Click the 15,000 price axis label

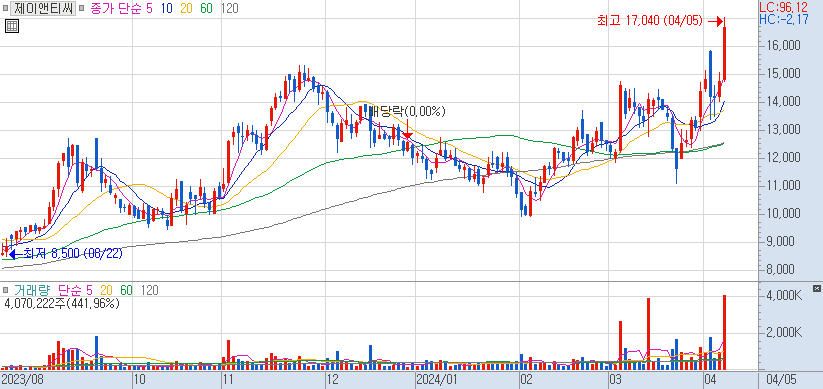click(x=783, y=73)
